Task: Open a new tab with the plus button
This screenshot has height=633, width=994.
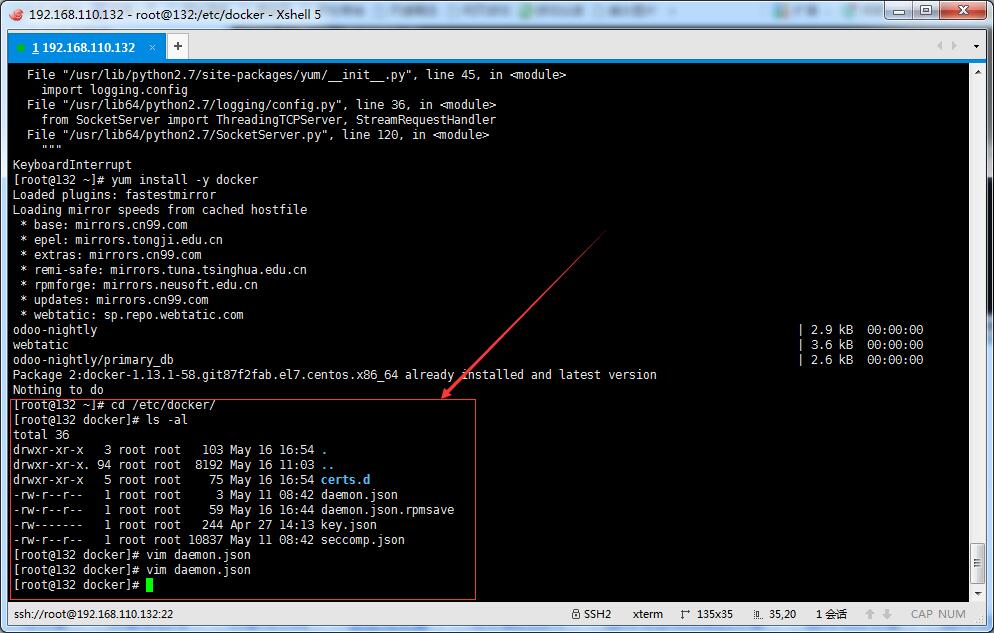Action: [178, 46]
